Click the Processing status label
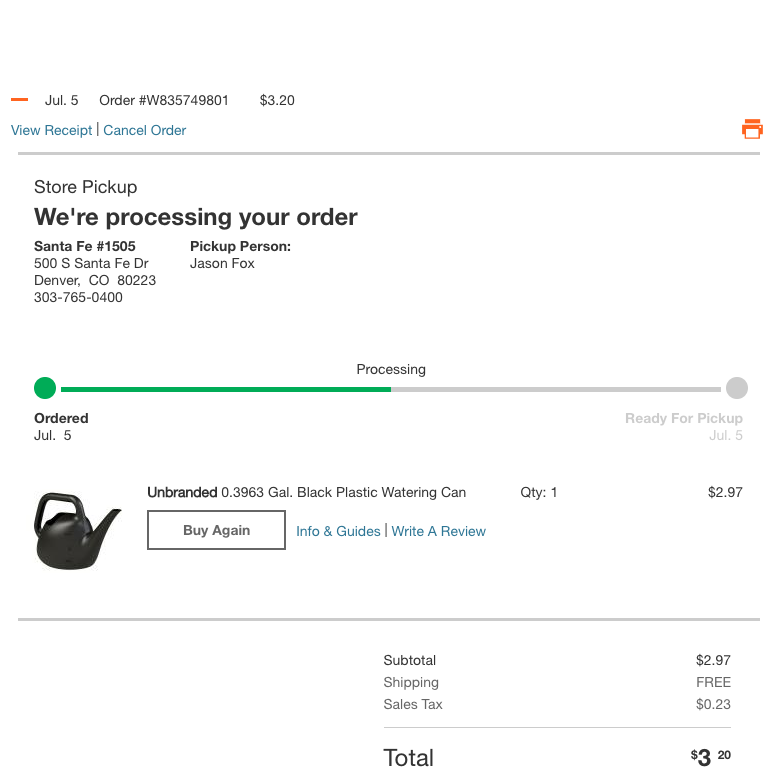Image resolution: width=776 pixels, height=776 pixels. point(391,369)
